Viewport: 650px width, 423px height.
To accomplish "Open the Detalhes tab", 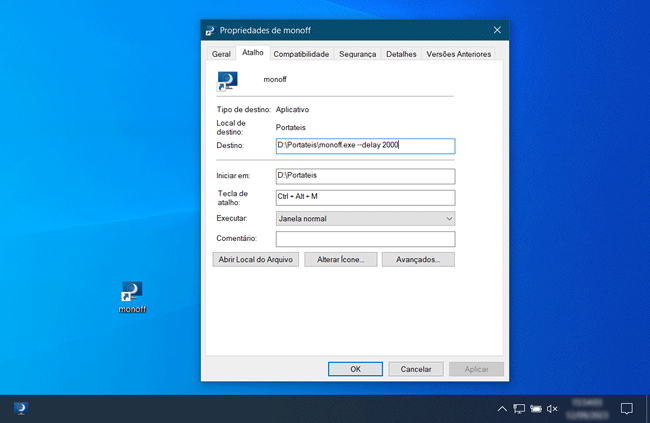I will [x=401, y=54].
